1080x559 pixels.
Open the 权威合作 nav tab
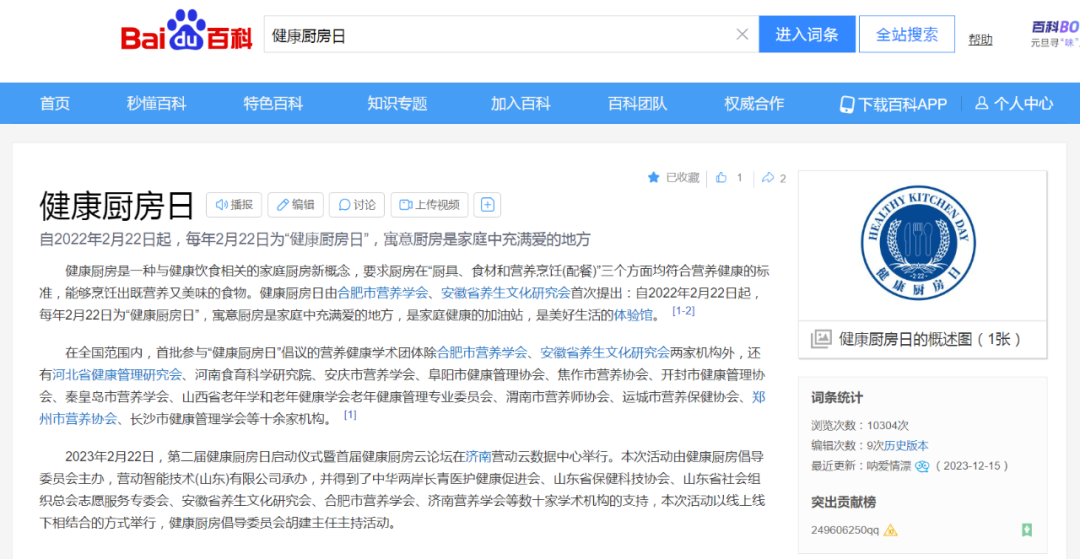pos(754,103)
